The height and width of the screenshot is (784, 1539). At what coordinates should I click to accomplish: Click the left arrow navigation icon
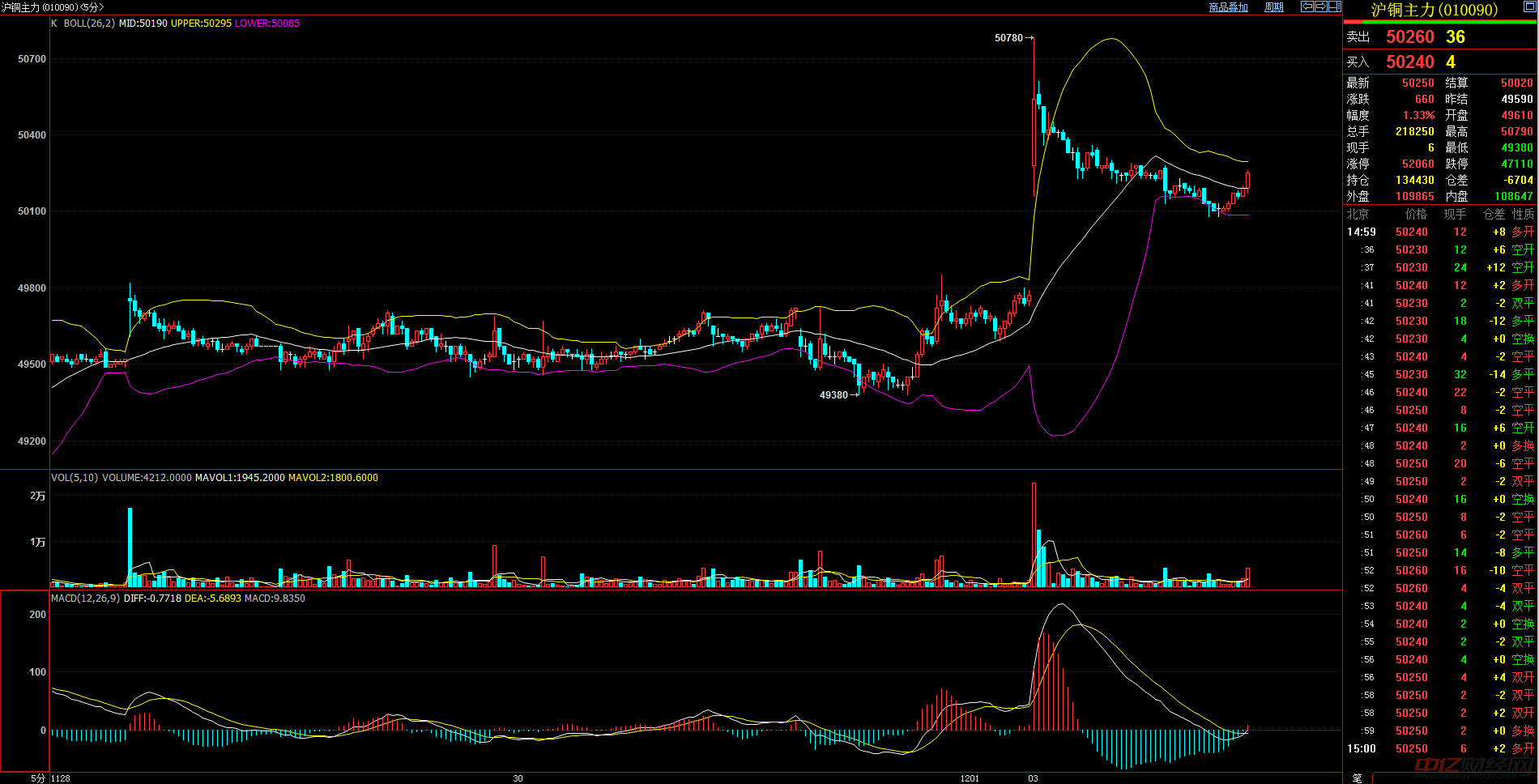(1307, 6)
